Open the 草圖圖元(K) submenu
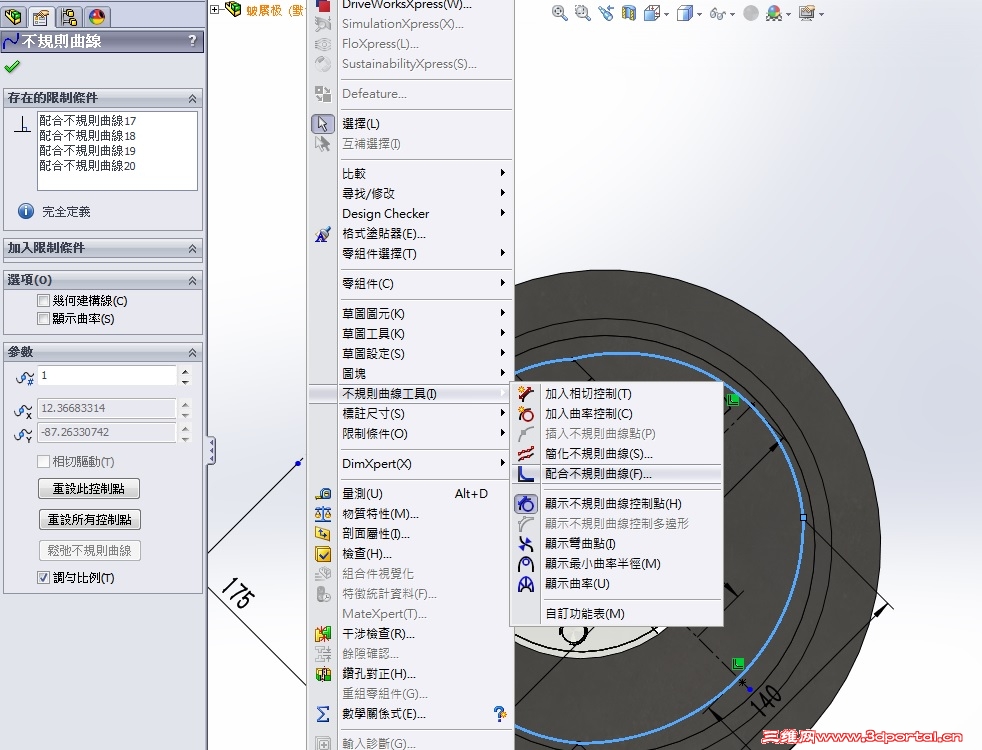The width and height of the screenshot is (982, 750). click(411, 314)
